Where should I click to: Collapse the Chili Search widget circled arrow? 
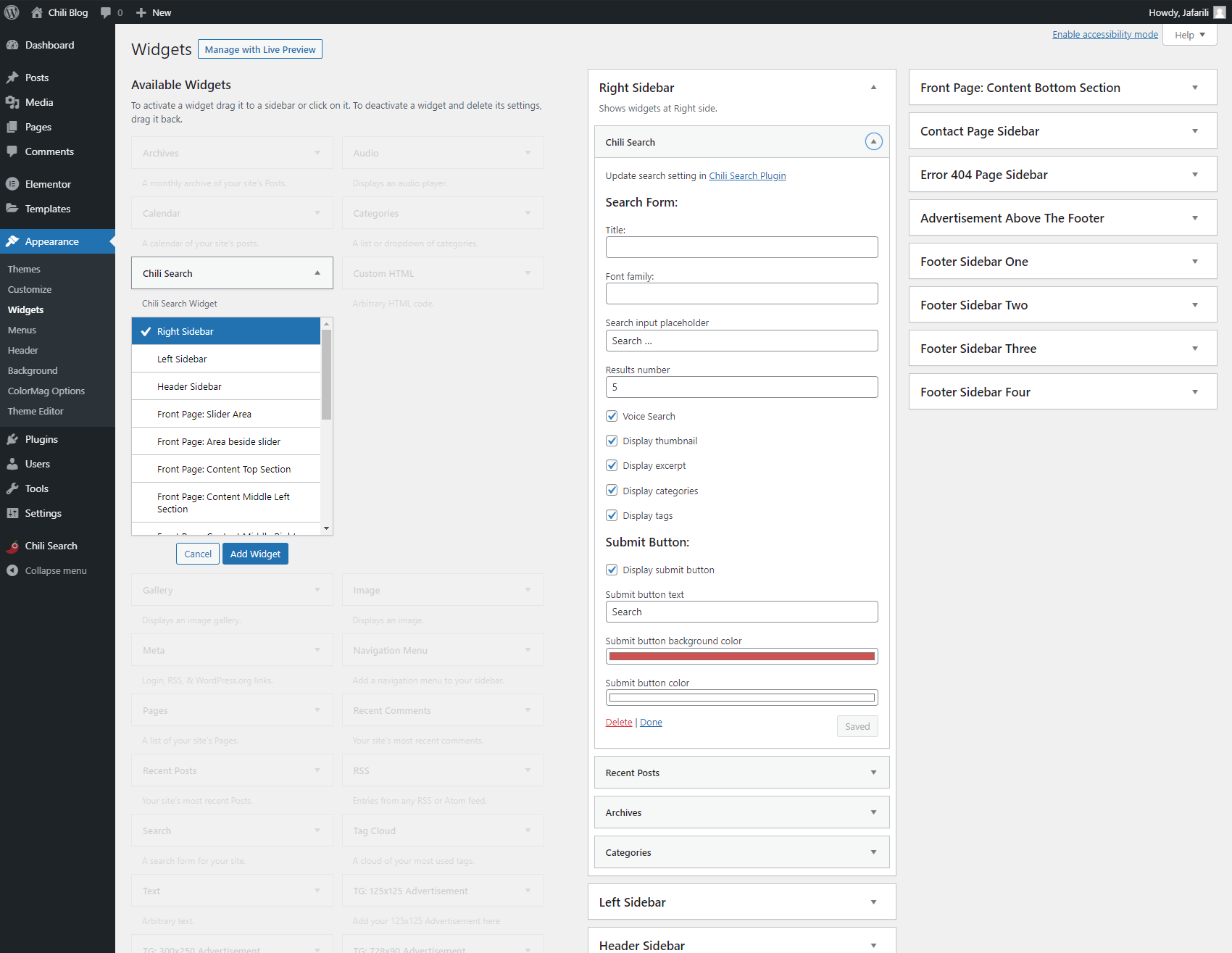point(873,141)
